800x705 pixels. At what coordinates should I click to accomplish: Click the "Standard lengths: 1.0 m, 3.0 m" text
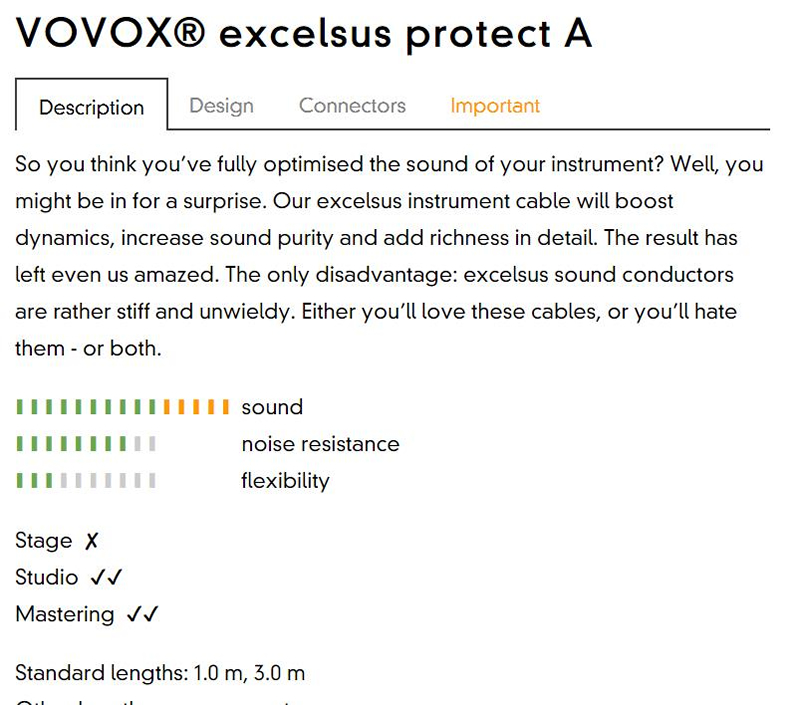[x=160, y=673]
